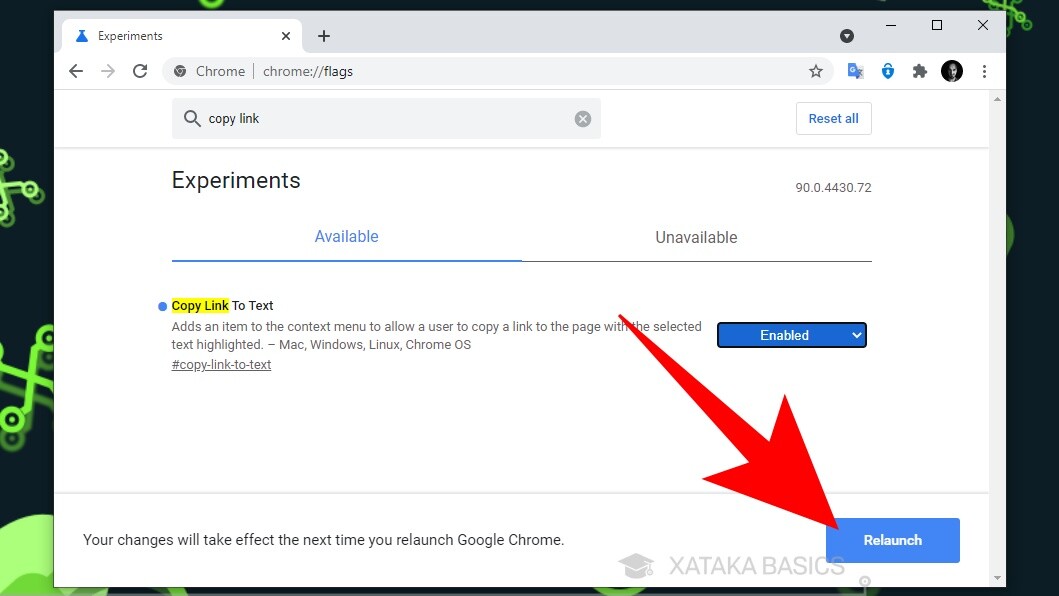
Task: Click the shield security icon in the toolbar
Action: [888, 71]
